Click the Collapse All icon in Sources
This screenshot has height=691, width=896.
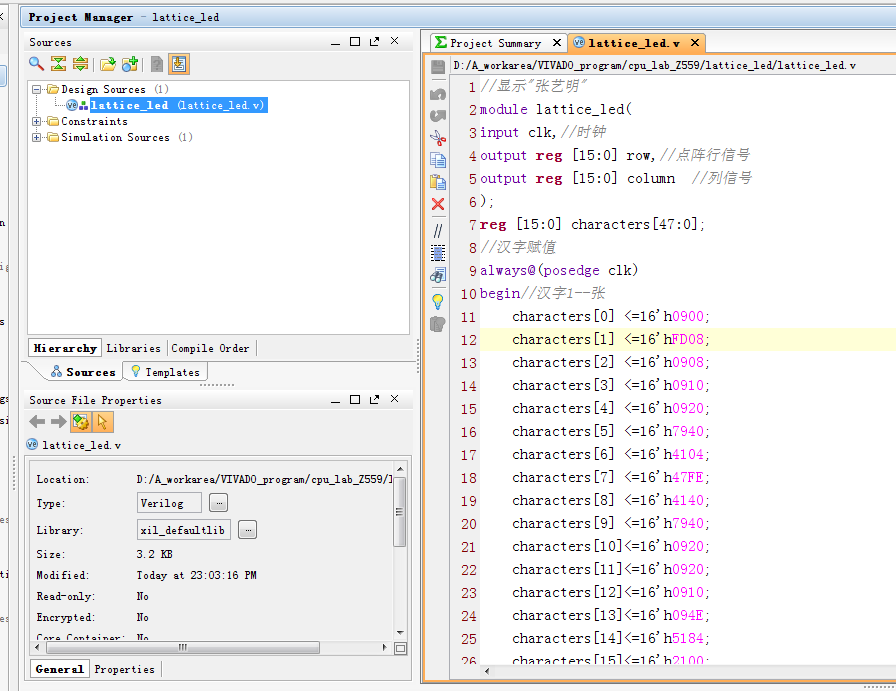[x=58, y=64]
